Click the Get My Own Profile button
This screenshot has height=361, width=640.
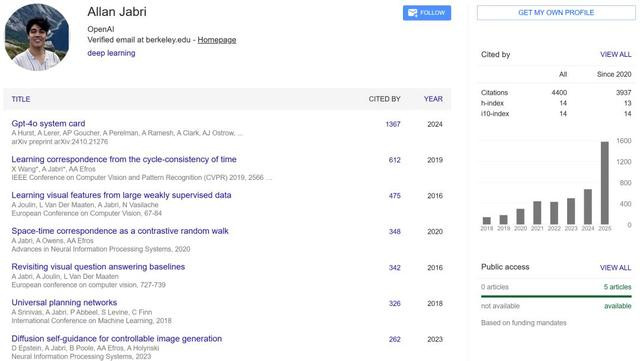point(556,13)
